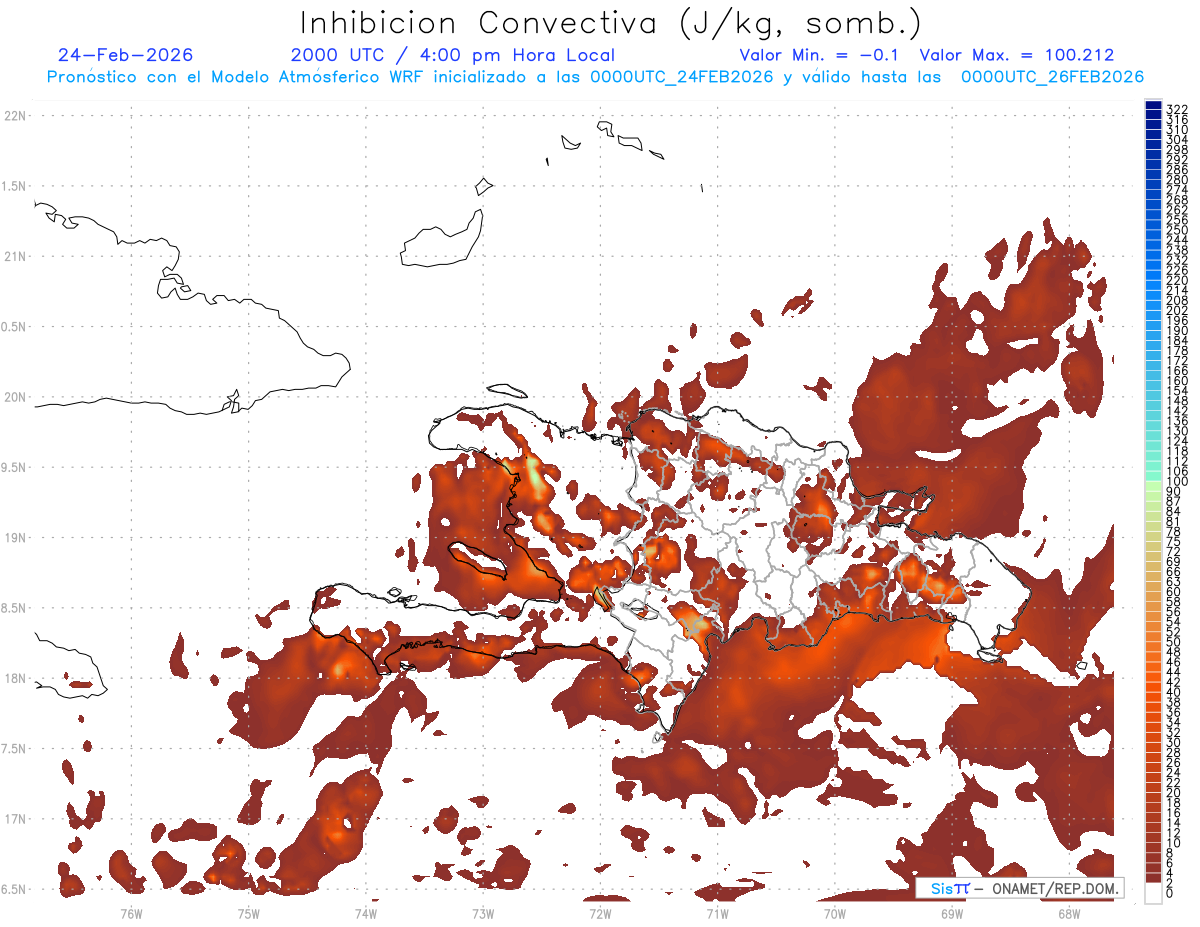
Task: Select the "72" colorbar value
Action: coord(1174,551)
